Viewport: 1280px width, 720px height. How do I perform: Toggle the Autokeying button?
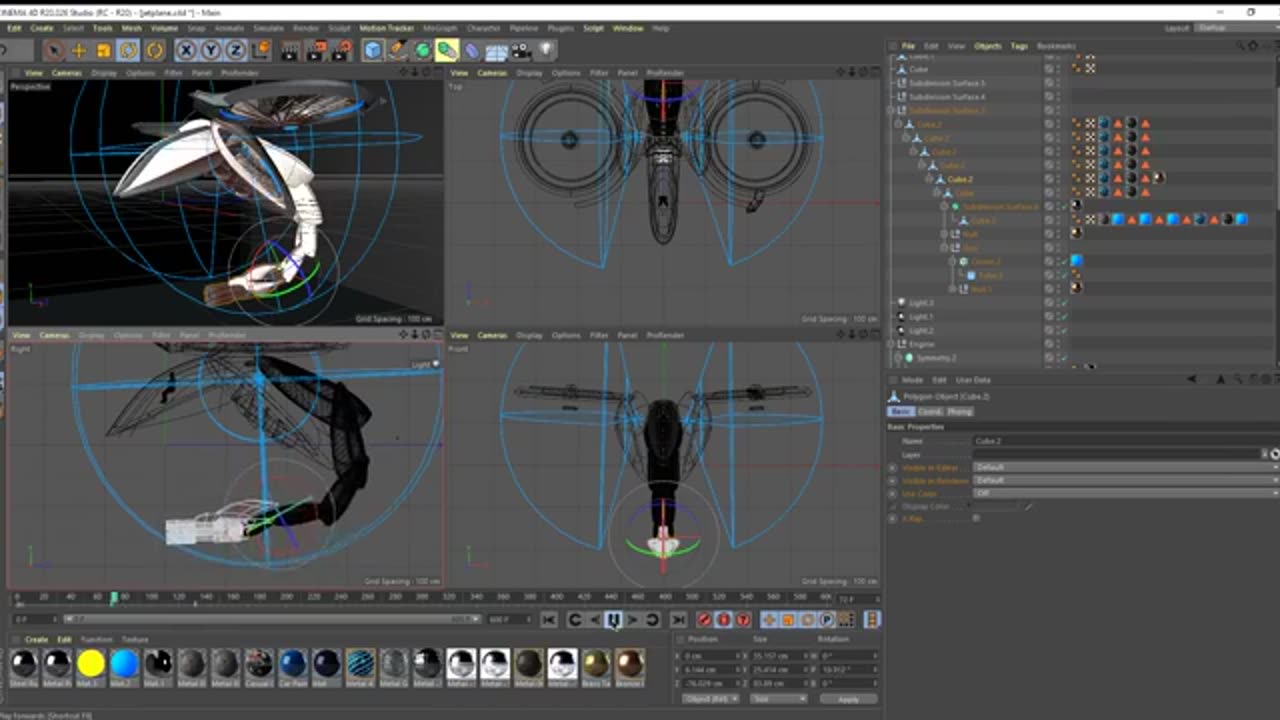click(x=724, y=620)
